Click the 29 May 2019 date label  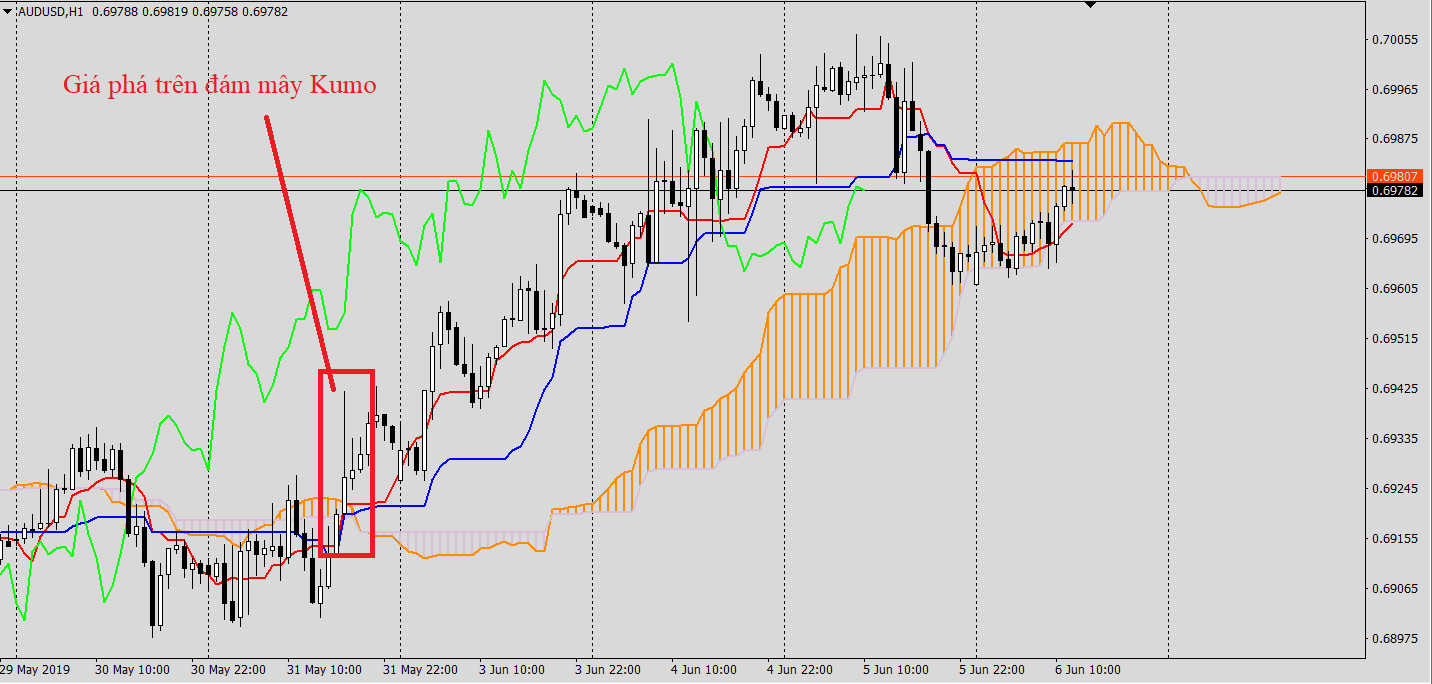[x=36, y=669]
